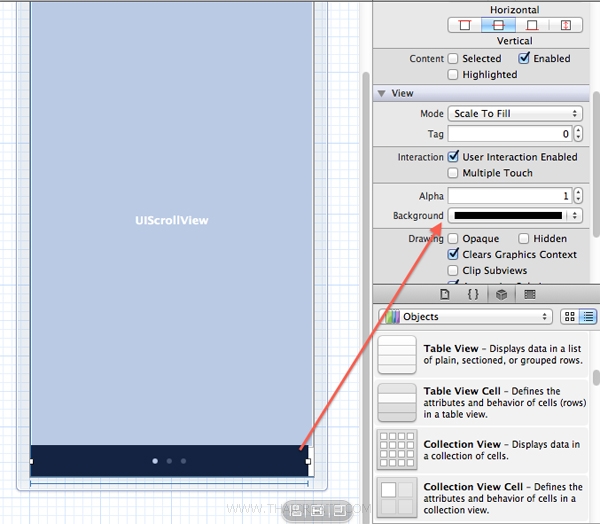This screenshot has height=524, width=600.
Task: Switch library to list view
Action: click(588, 317)
